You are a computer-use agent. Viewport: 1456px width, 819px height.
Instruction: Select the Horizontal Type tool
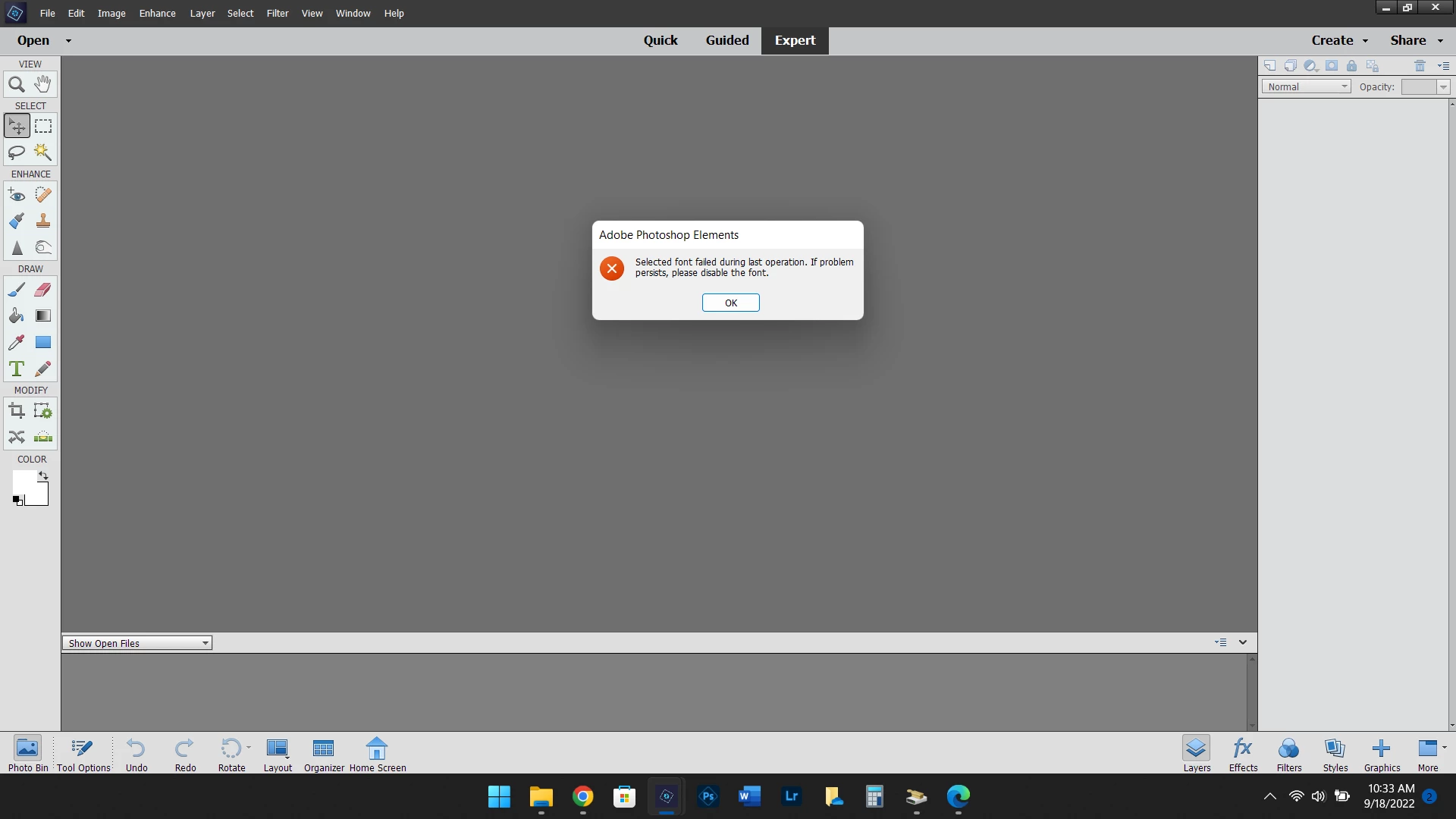17,369
